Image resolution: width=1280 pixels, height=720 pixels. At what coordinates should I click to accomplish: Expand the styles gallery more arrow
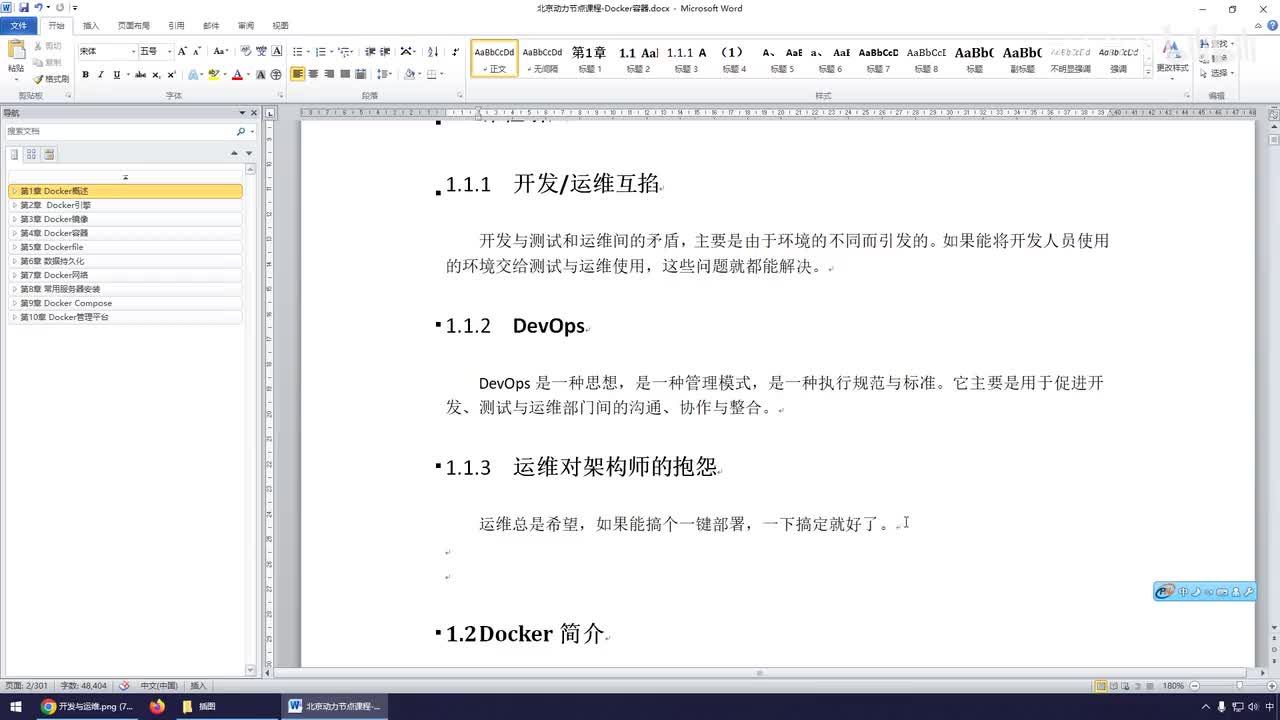1148,71
